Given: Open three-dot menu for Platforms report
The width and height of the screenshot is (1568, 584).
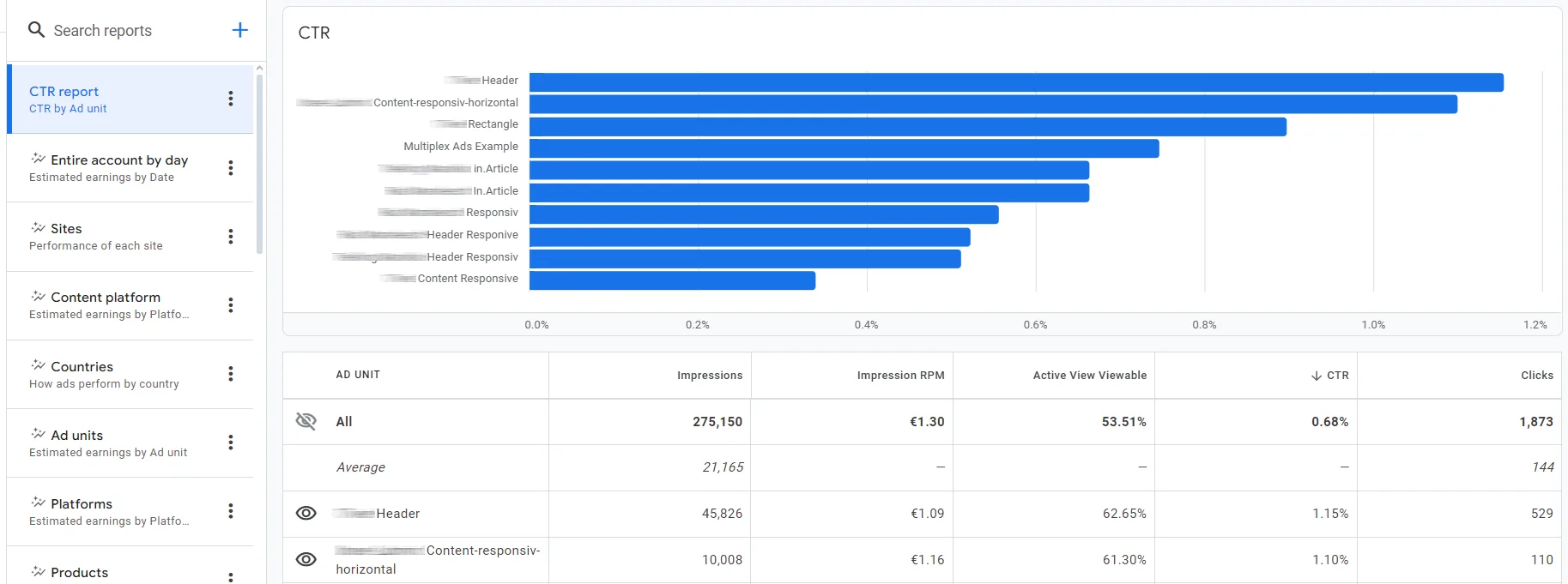Looking at the screenshot, I should click(x=230, y=511).
